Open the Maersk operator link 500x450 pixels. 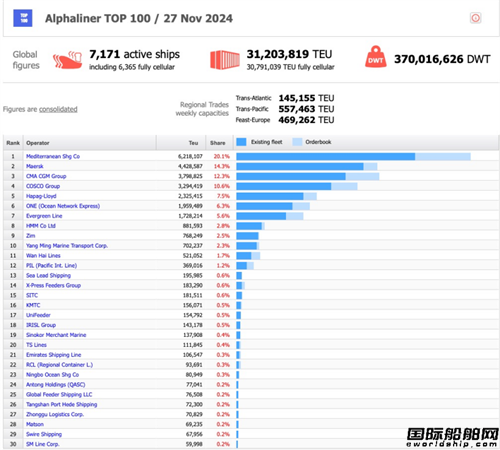point(35,166)
